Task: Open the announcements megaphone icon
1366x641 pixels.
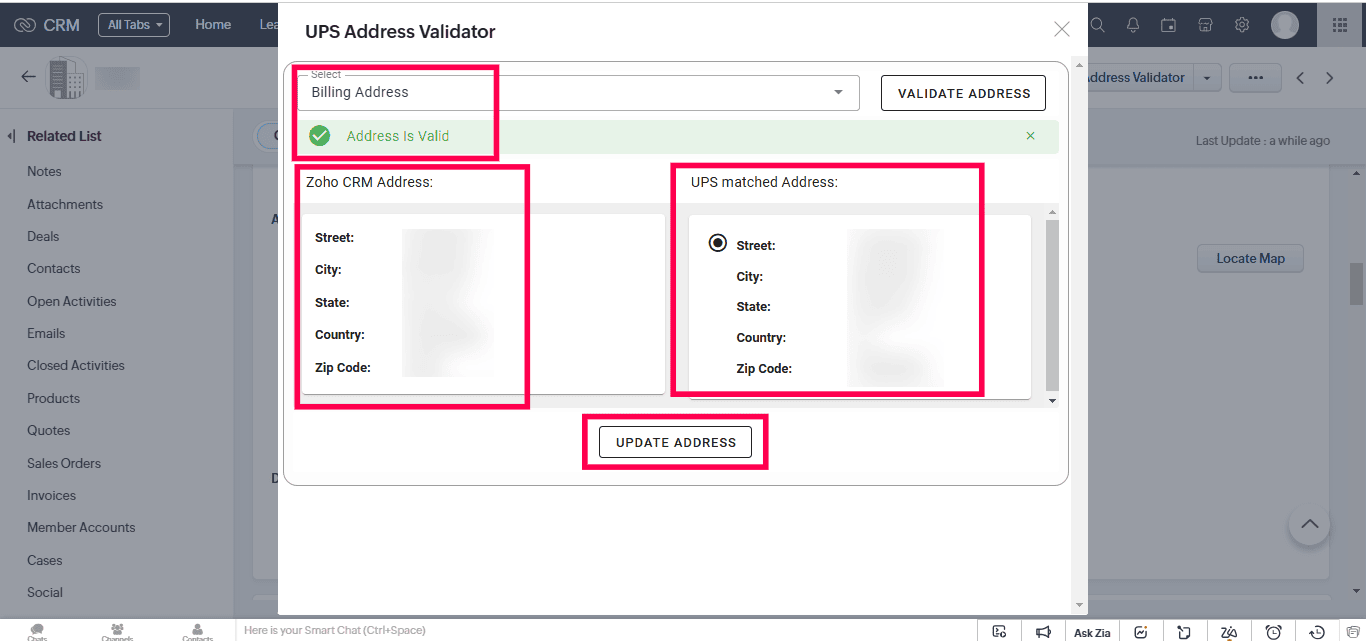Action: 1043,632
